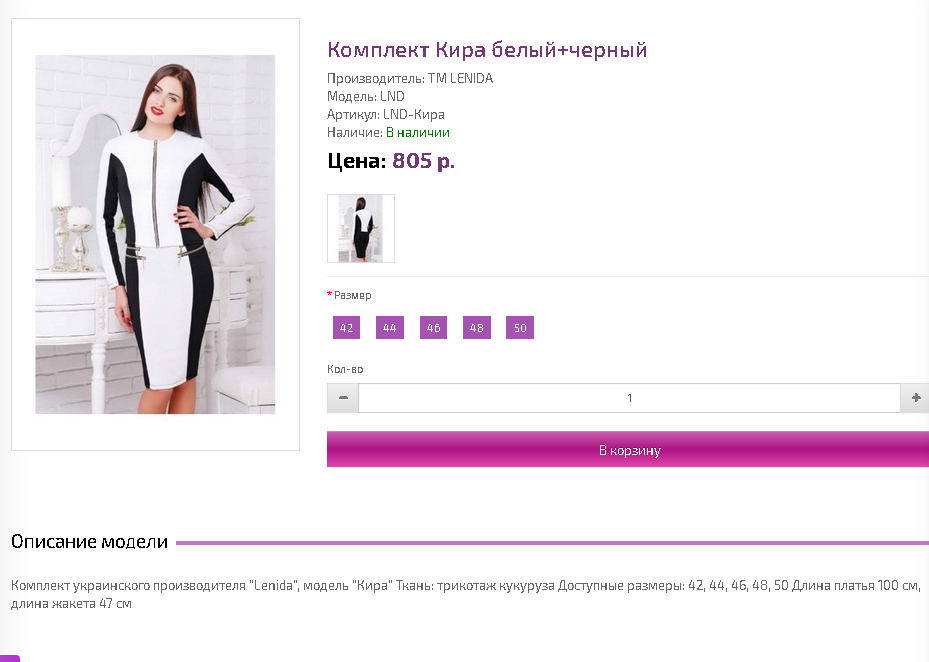Open the small product thumbnail image

361,229
